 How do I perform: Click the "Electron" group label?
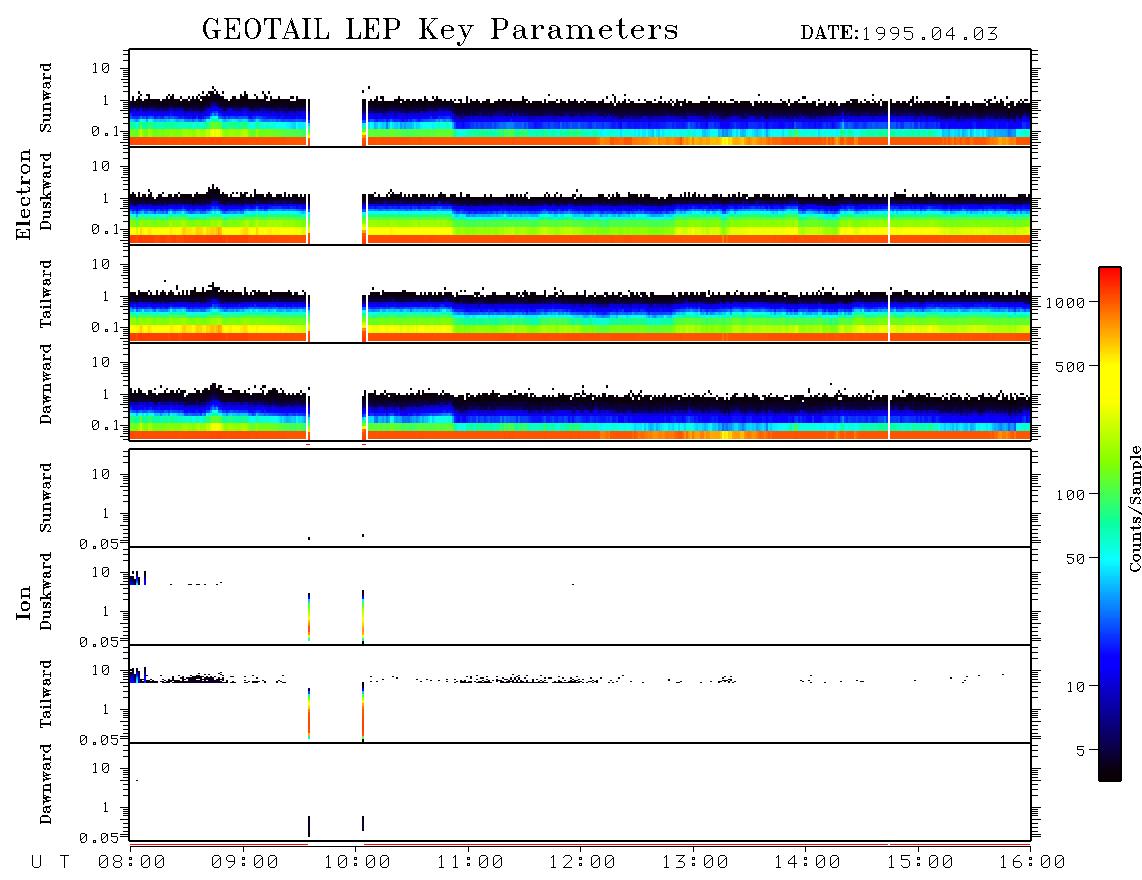coord(24,195)
